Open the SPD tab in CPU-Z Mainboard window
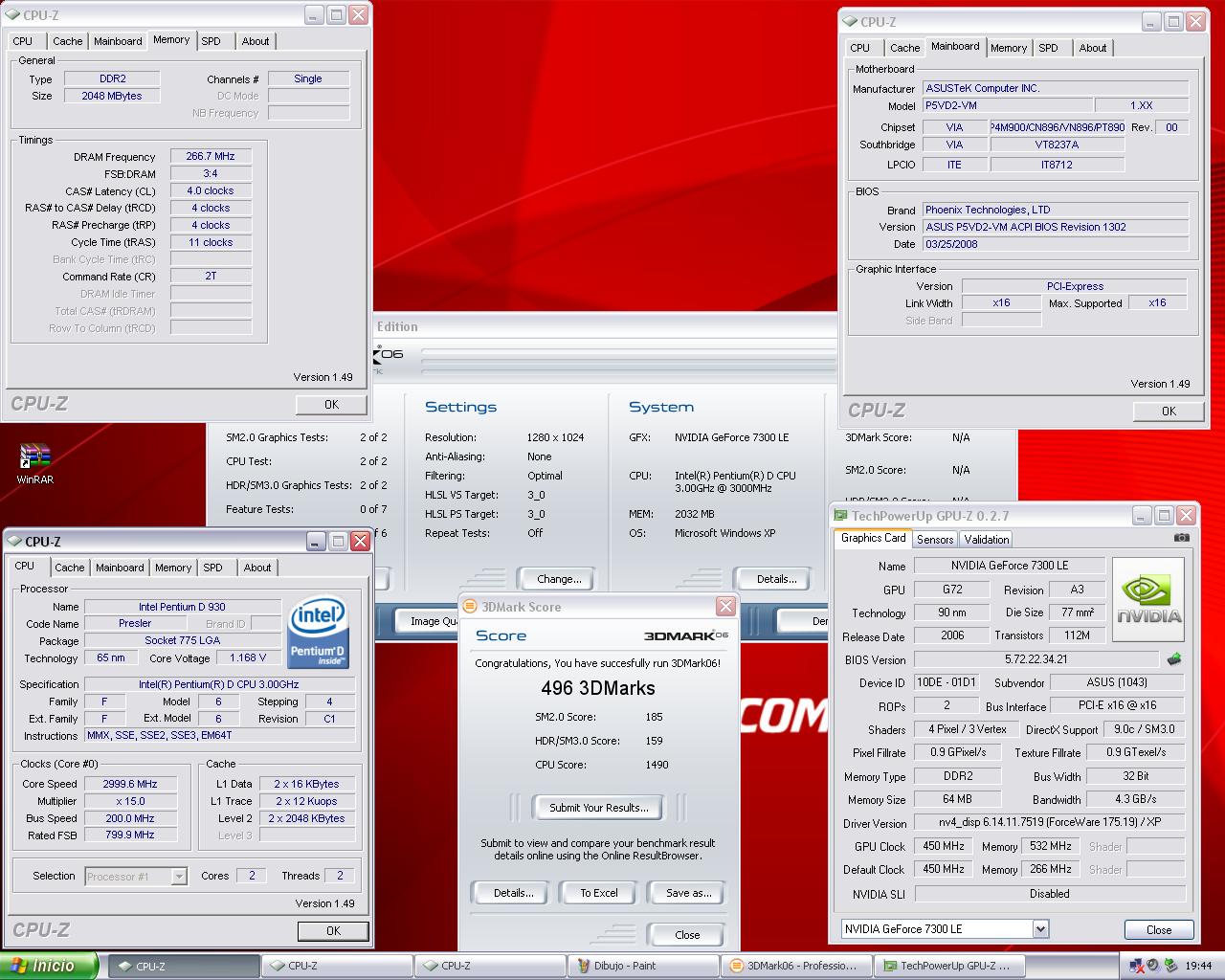 pos(1049,48)
